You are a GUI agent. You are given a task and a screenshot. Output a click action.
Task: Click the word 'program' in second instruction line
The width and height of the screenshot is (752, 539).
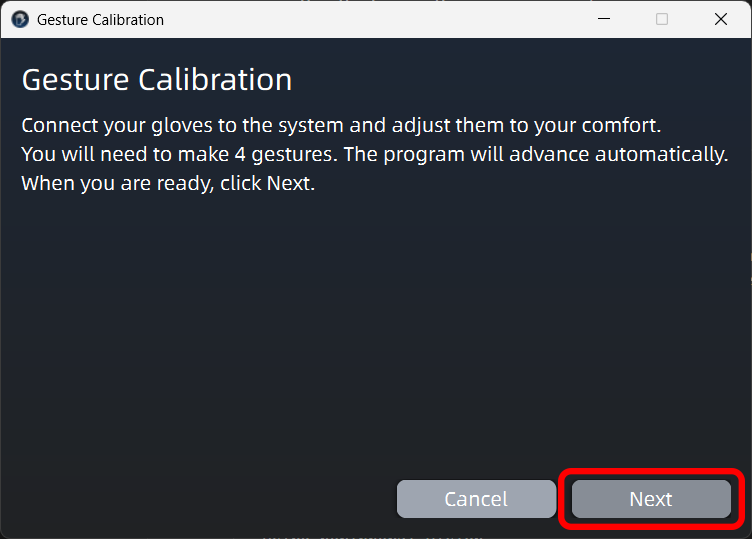[424, 155]
